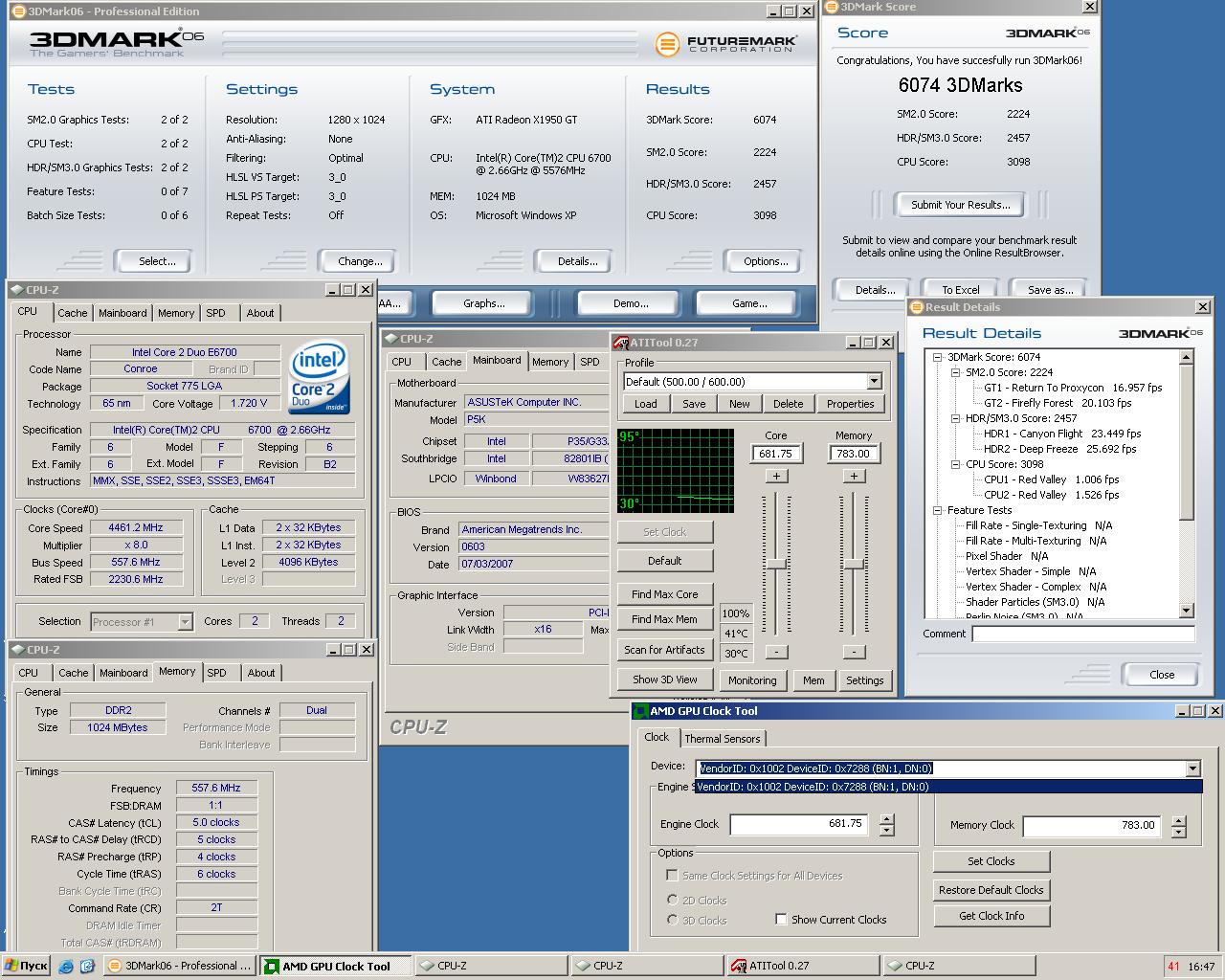The image size is (1225, 980).
Task: Switch to 3DMark06 via its taskbar button
Action: pyautogui.click(x=179, y=967)
